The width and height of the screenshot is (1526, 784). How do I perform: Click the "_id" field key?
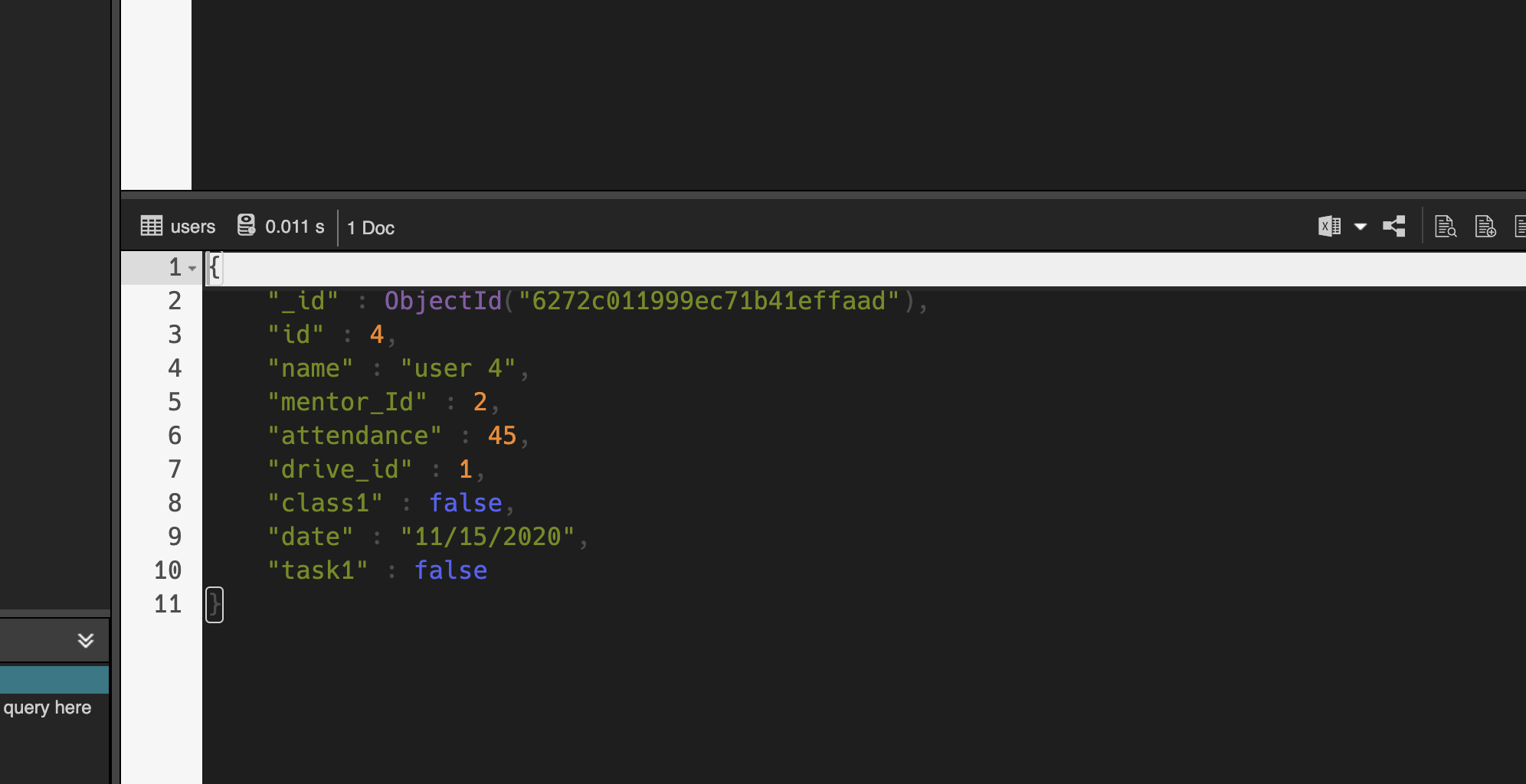pos(303,301)
